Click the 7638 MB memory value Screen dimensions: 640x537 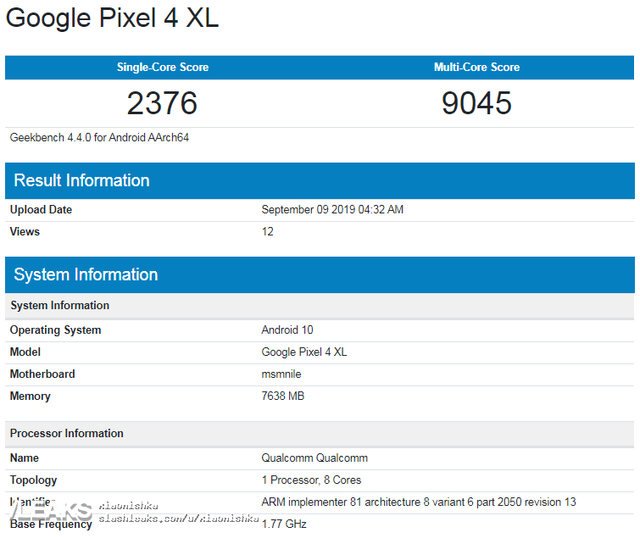[x=283, y=396]
